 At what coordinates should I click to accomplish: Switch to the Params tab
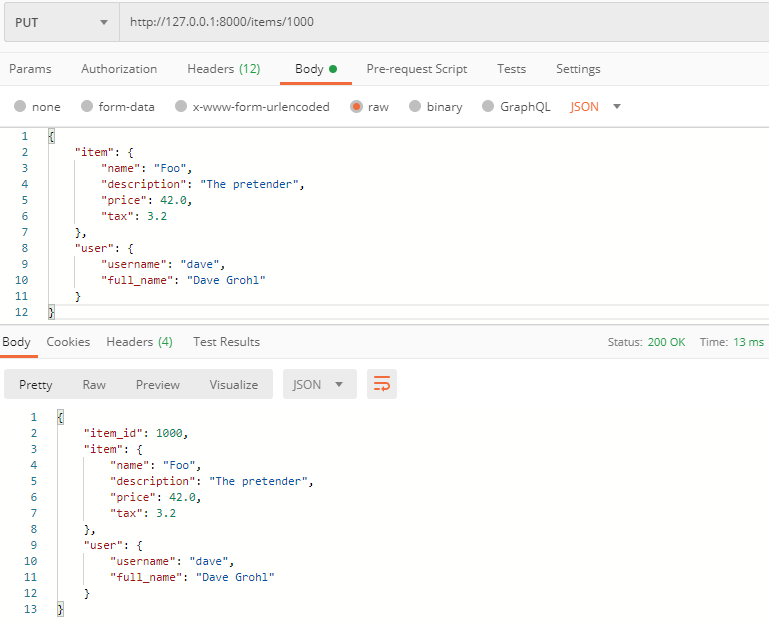click(x=30, y=69)
